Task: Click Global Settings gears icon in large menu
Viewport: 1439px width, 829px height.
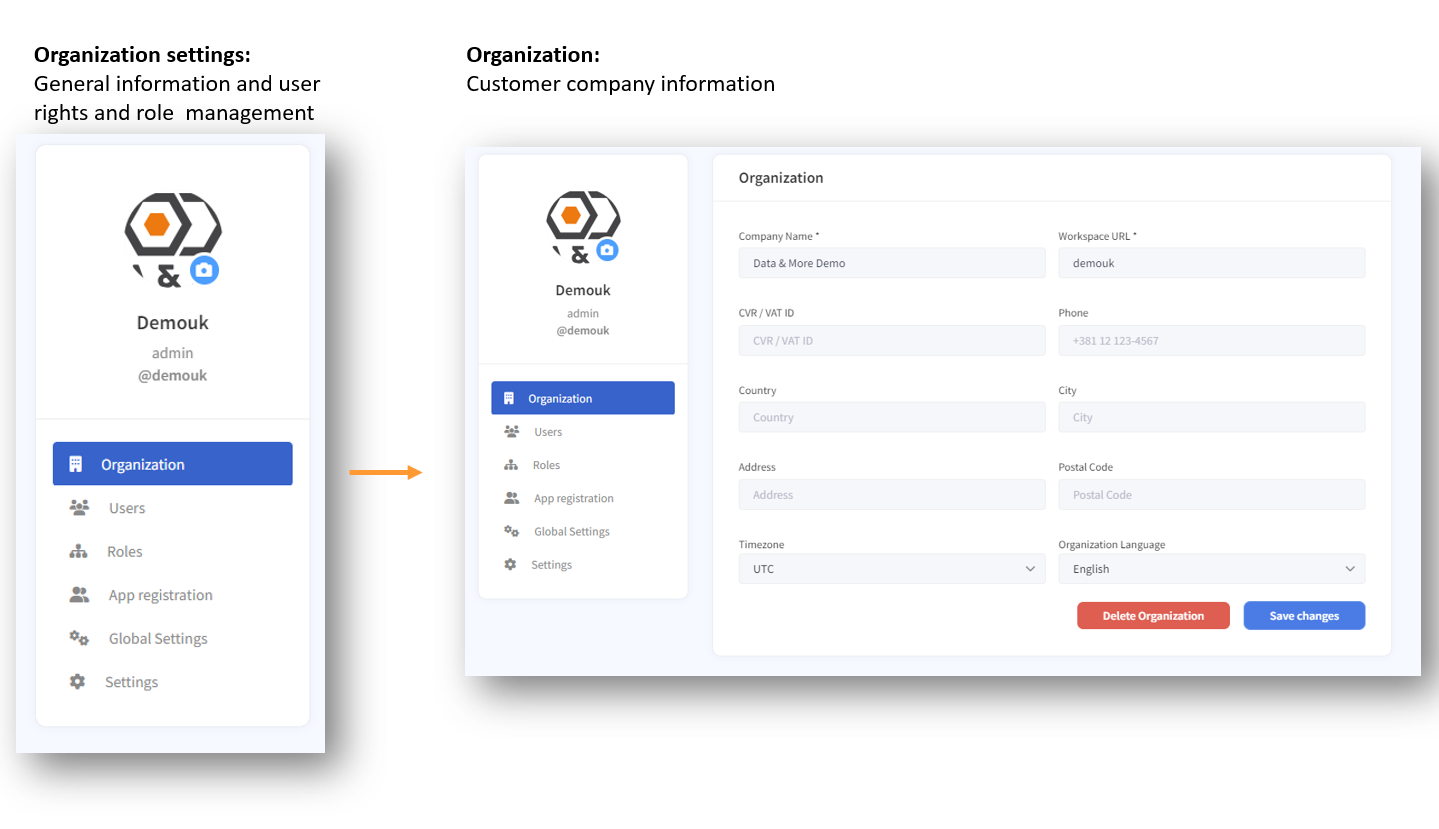Action: click(79, 638)
